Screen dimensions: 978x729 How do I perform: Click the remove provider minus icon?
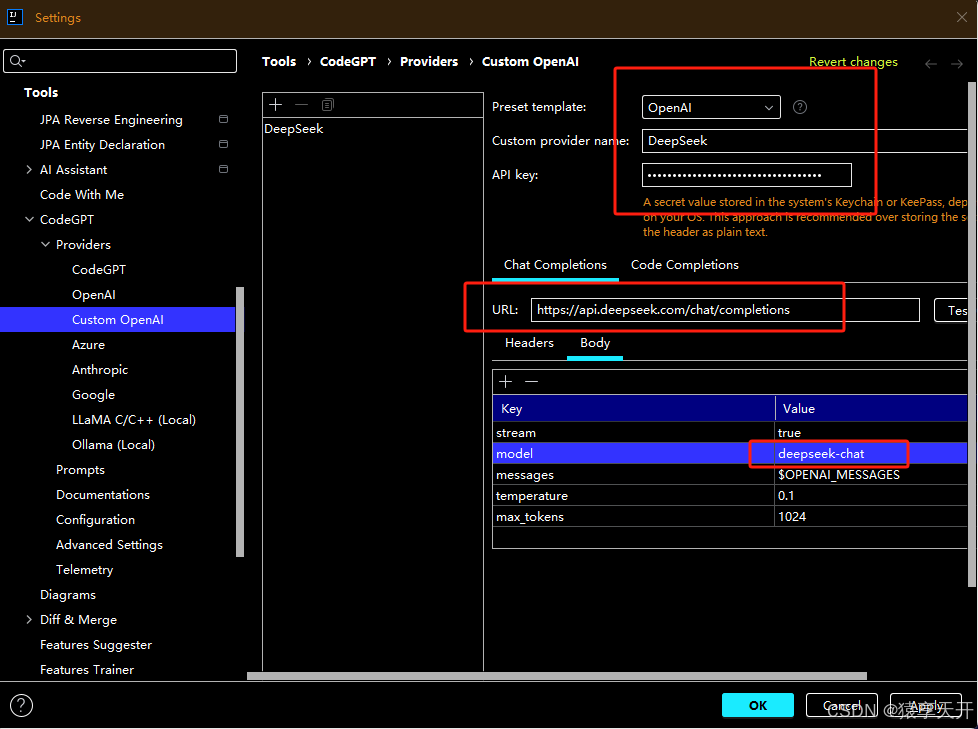coord(301,105)
